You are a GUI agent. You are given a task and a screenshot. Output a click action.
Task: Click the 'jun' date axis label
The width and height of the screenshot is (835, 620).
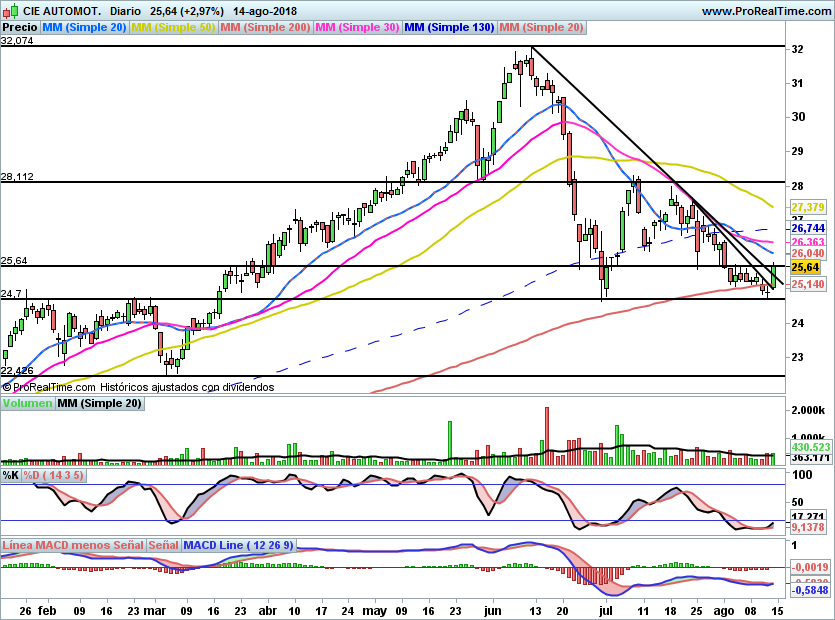point(493,611)
